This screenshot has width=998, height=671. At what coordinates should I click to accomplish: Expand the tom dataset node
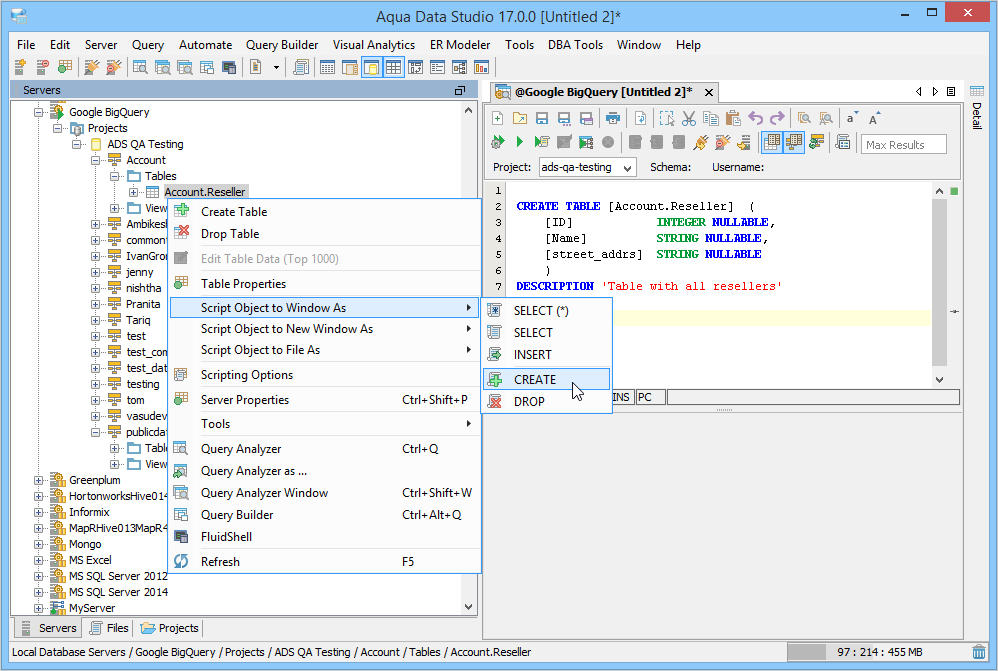click(x=95, y=400)
